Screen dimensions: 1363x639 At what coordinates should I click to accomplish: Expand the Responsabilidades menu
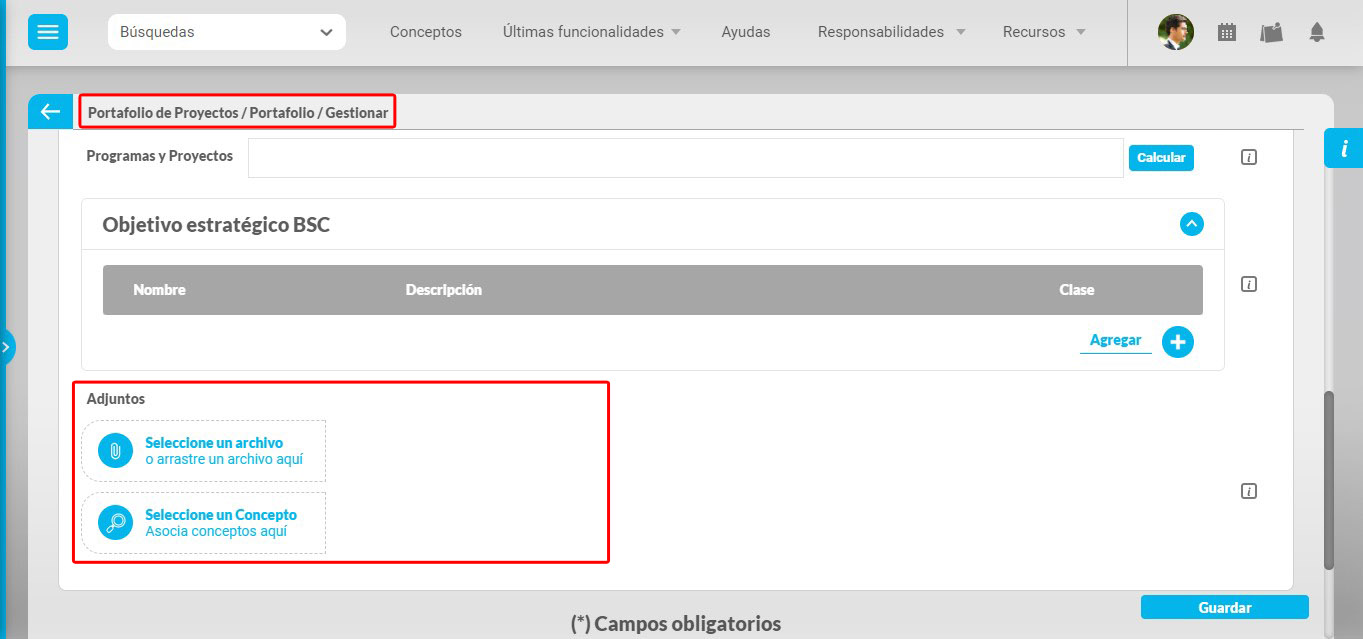(891, 32)
